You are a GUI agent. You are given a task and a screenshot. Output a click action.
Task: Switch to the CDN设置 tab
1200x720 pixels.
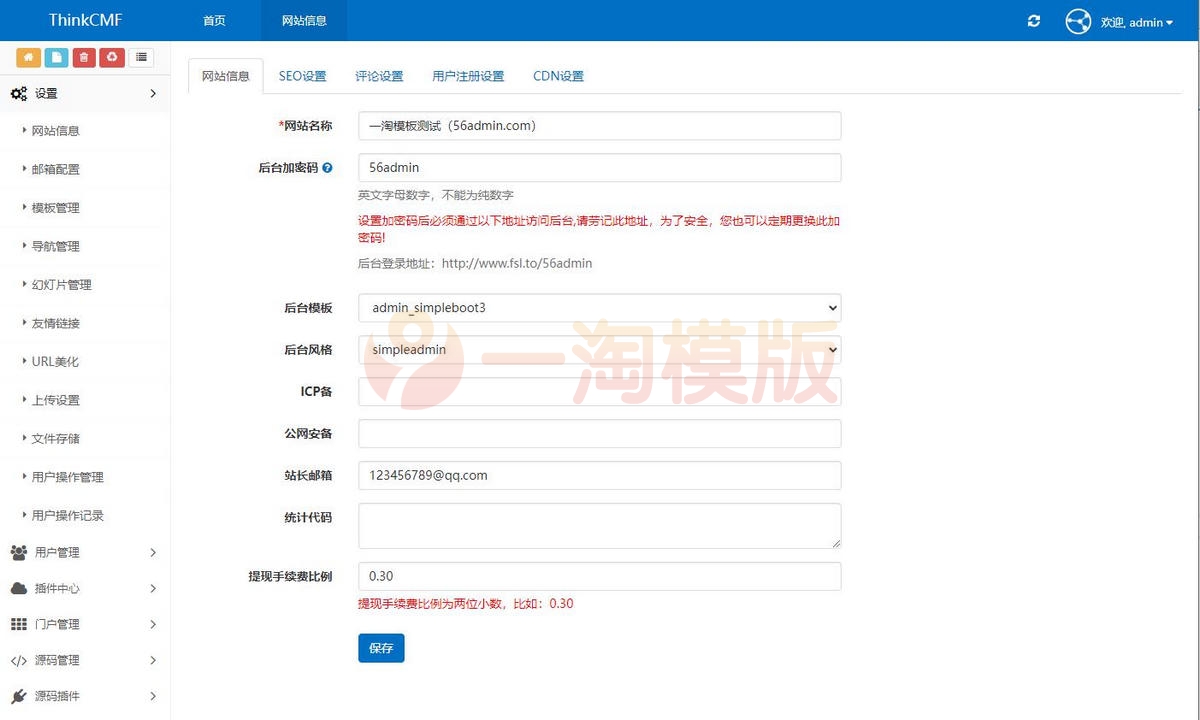[x=558, y=75]
